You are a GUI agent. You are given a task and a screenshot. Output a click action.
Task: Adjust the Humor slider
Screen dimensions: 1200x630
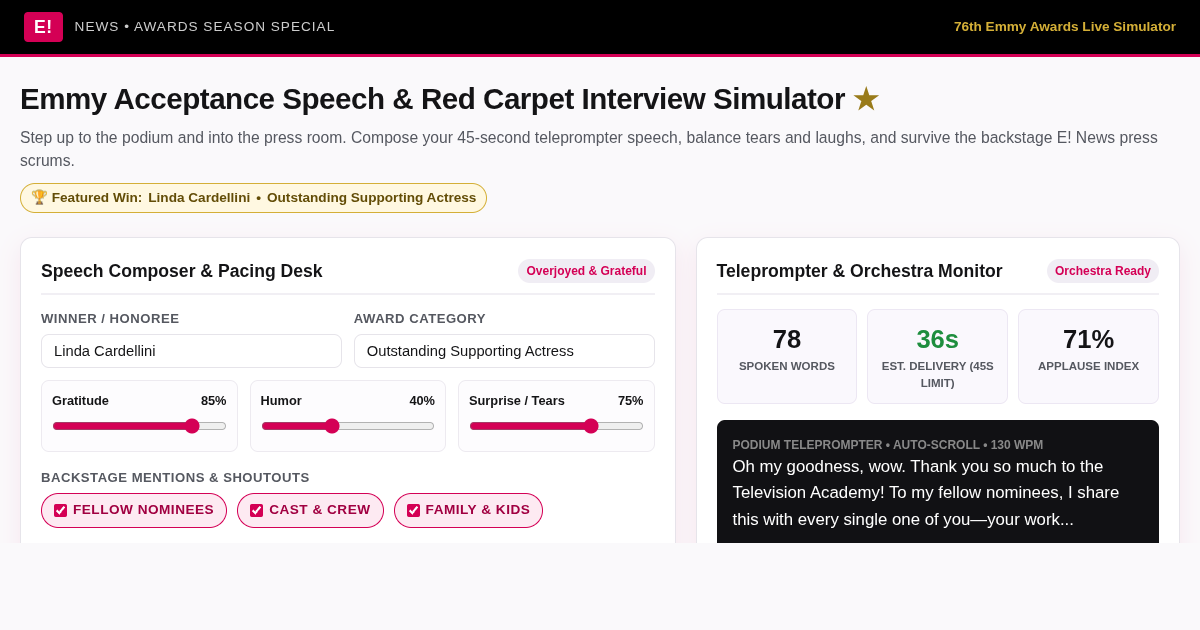point(348,426)
